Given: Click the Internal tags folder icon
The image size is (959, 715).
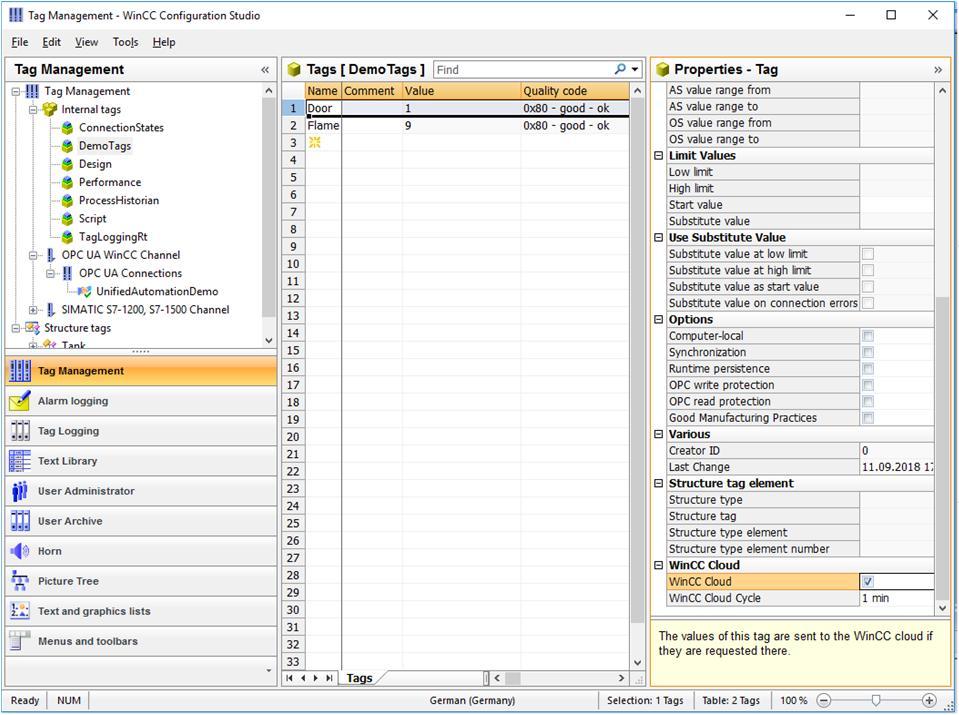Looking at the screenshot, I should click(x=50, y=109).
